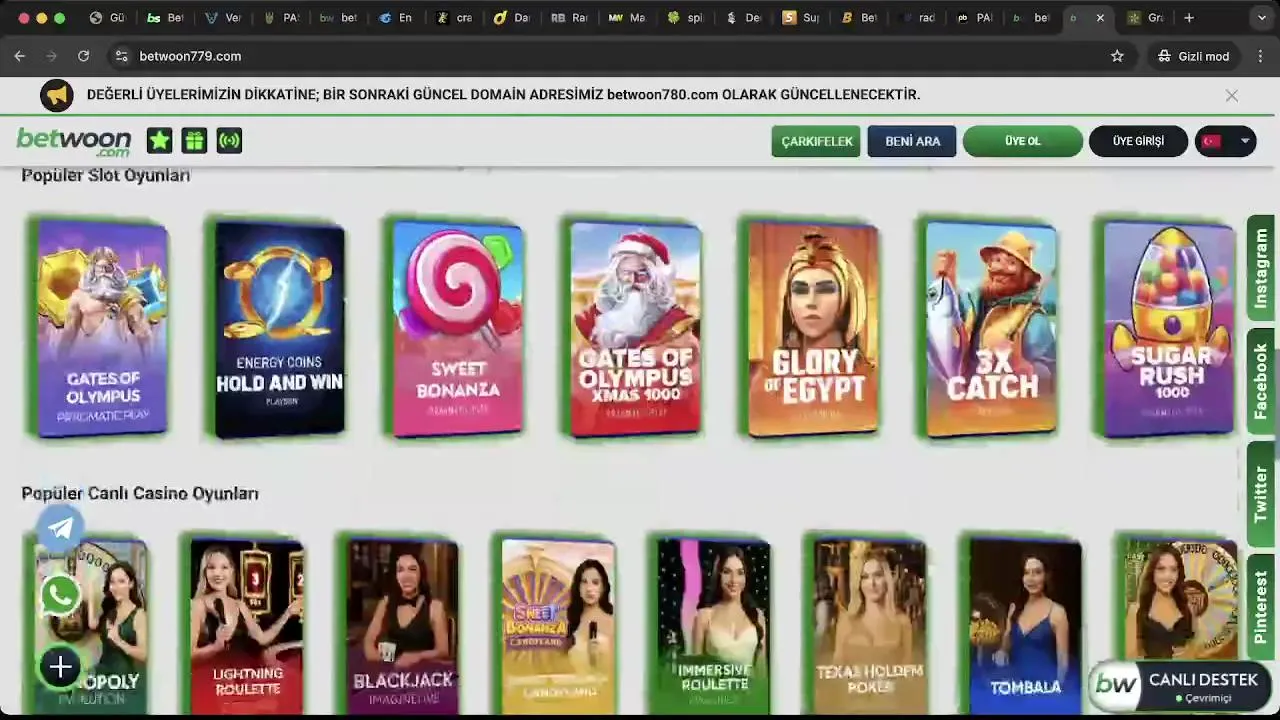
Task: Switch to the 'cra' browser tab
Action: point(455,18)
